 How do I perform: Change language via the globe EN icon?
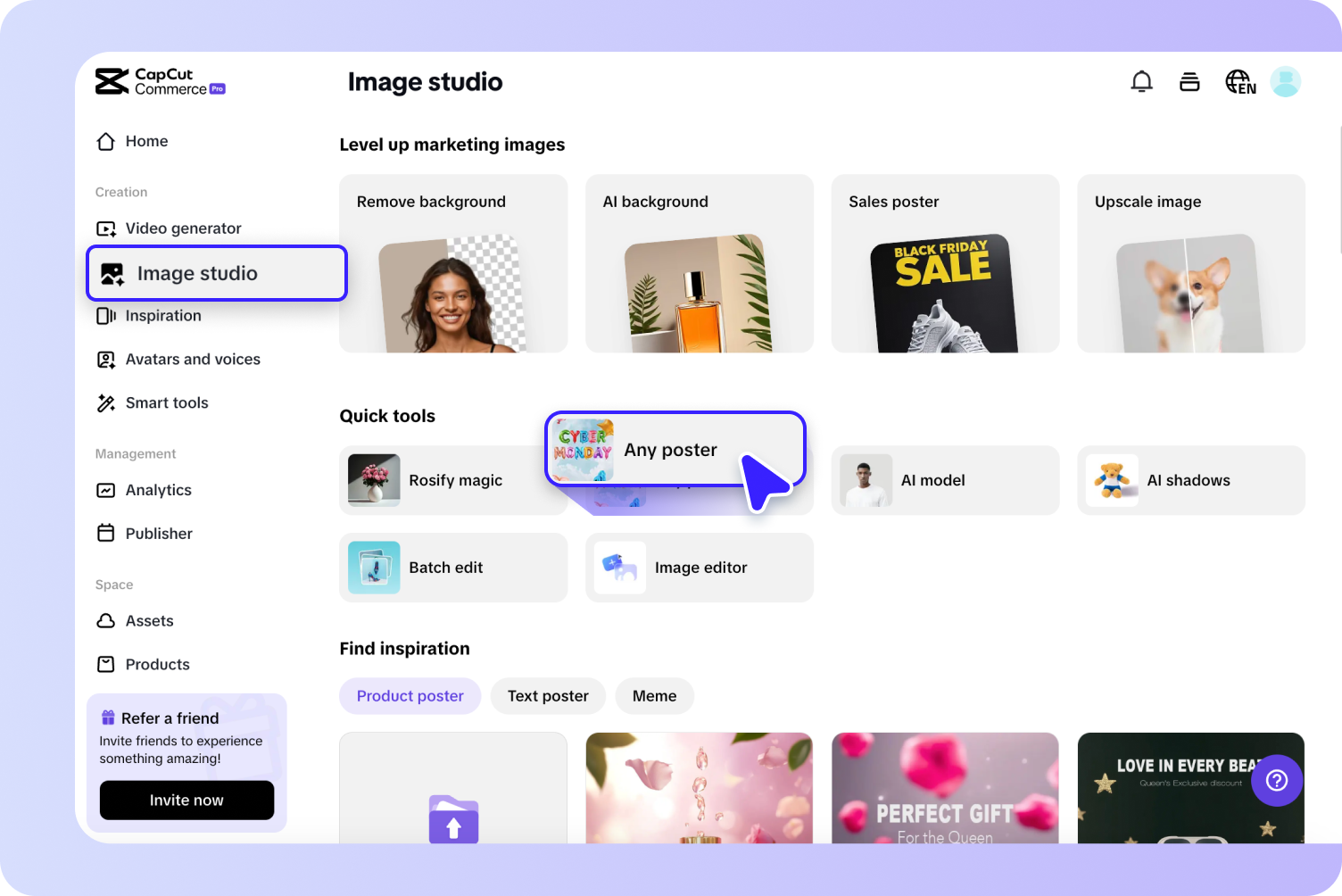tap(1240, 82)
